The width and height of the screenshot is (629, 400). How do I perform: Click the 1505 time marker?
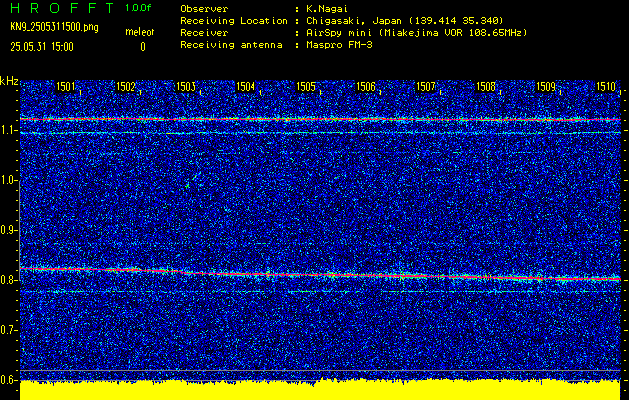pyautogui.click(x=306, y=87)
